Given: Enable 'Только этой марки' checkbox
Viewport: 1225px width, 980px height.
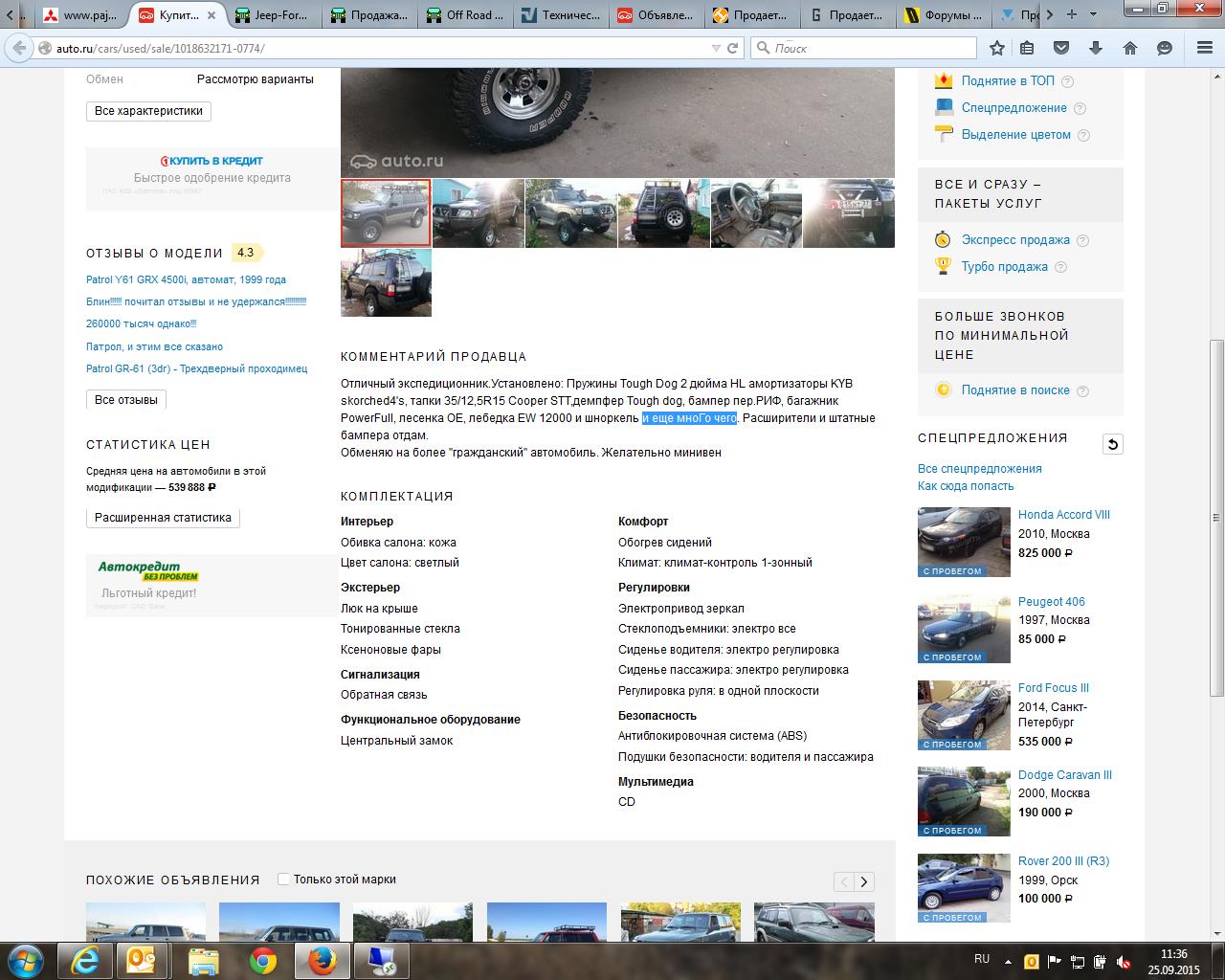Looking at the screenshot, I should click(x=283, y=880).
